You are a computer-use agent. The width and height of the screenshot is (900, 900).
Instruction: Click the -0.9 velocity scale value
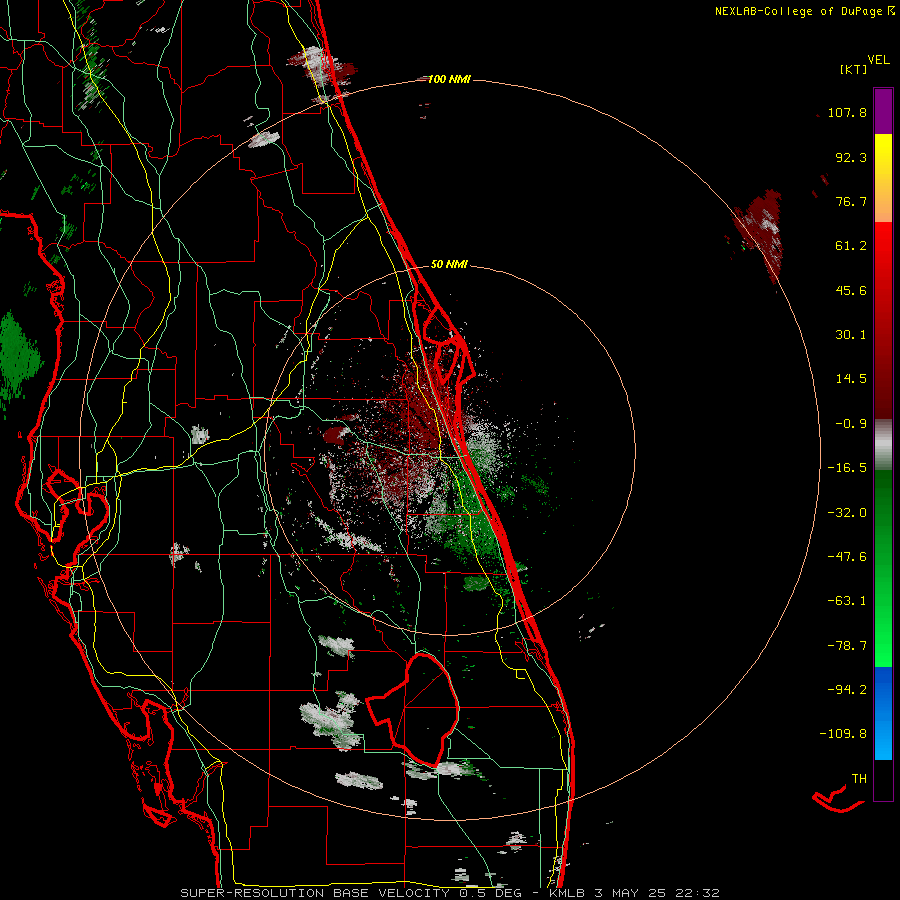[x=851, y=424]
